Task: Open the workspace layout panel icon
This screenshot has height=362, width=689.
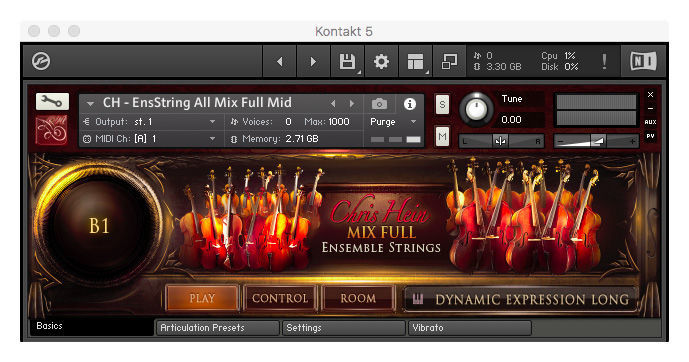Action: pyautogui.click(x=415, y=62)
